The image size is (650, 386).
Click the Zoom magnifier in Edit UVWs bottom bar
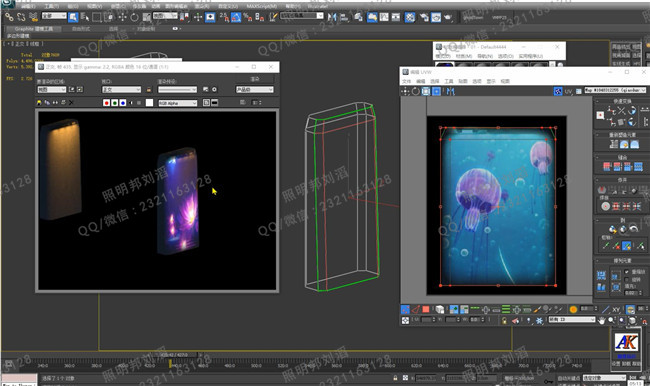point(611,320)
